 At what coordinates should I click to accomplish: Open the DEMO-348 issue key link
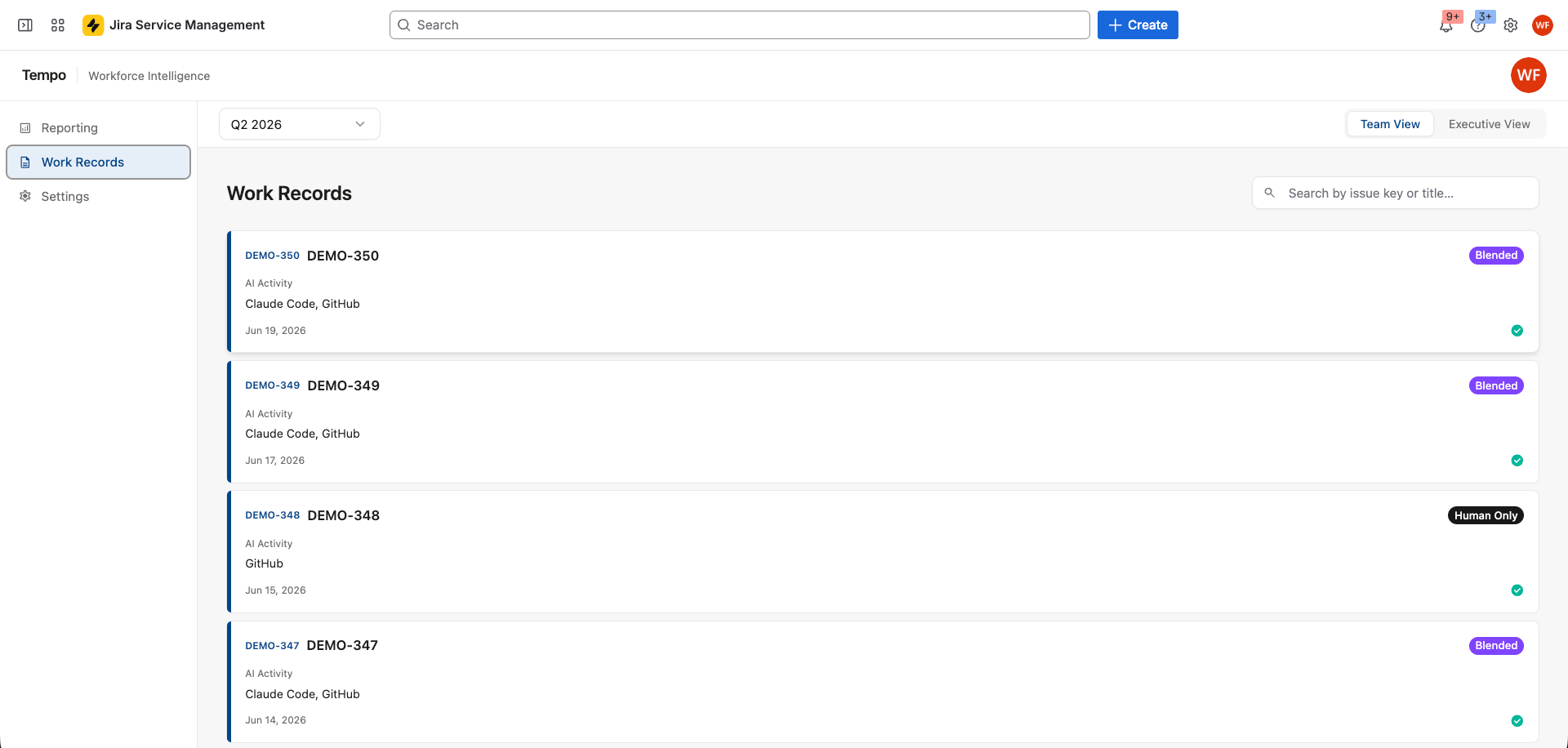click(x=273, y=515)
